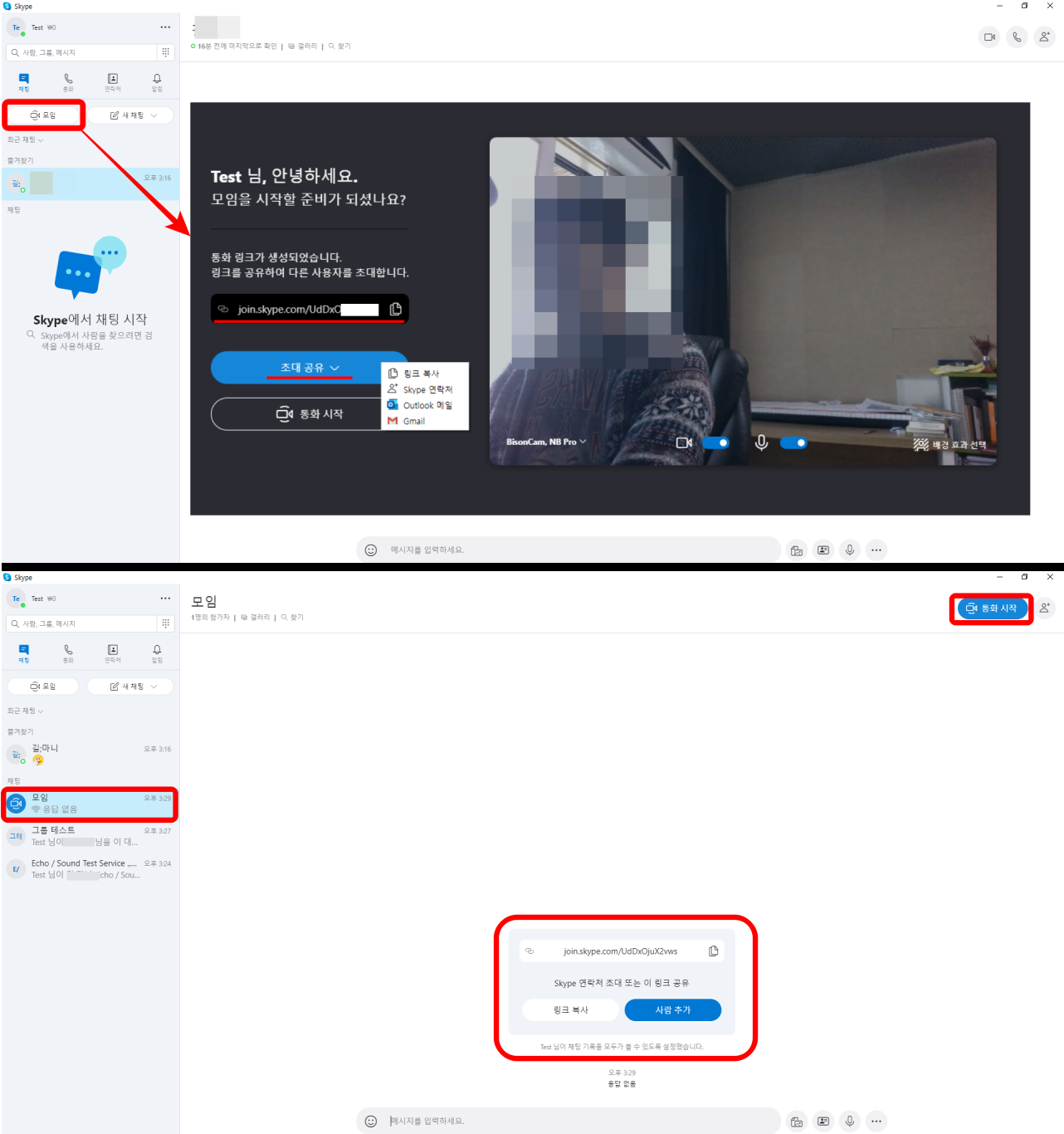Start video call icon in meeting setup window header
Viewport: 1064px width, 1134px height.
(x=989, y=37)
